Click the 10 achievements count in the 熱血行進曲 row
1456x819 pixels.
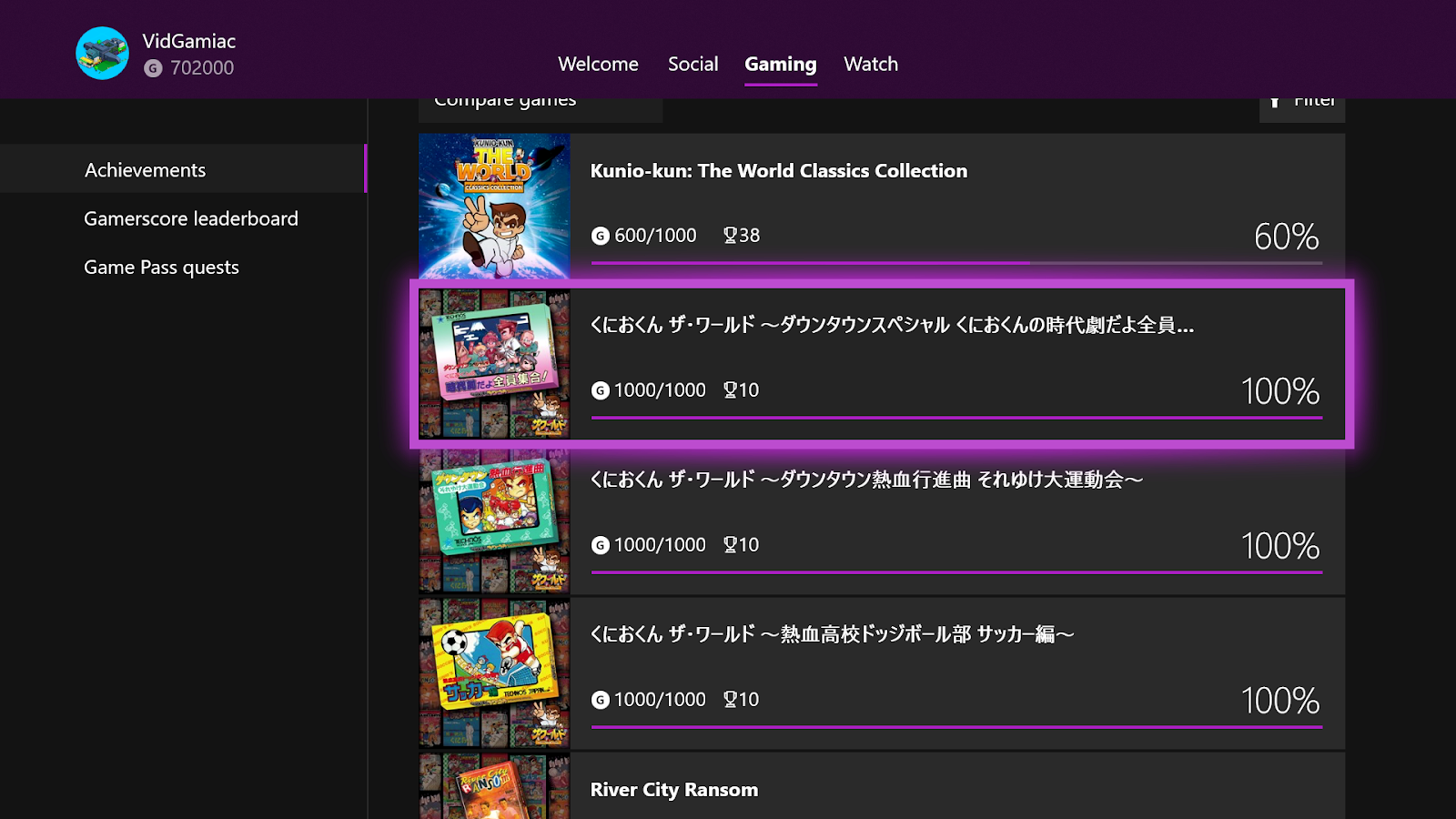pyautogui.click(x=748, y=545)
